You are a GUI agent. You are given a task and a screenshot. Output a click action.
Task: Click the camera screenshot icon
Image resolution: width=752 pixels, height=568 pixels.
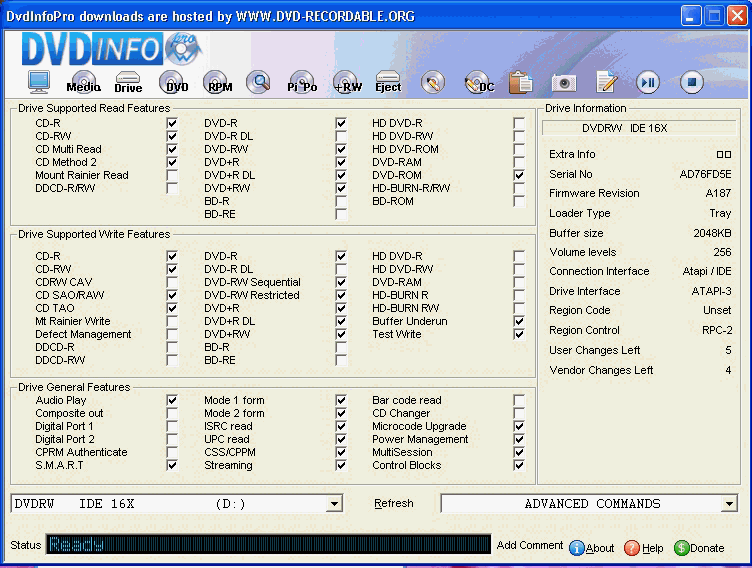coord(564,83)
